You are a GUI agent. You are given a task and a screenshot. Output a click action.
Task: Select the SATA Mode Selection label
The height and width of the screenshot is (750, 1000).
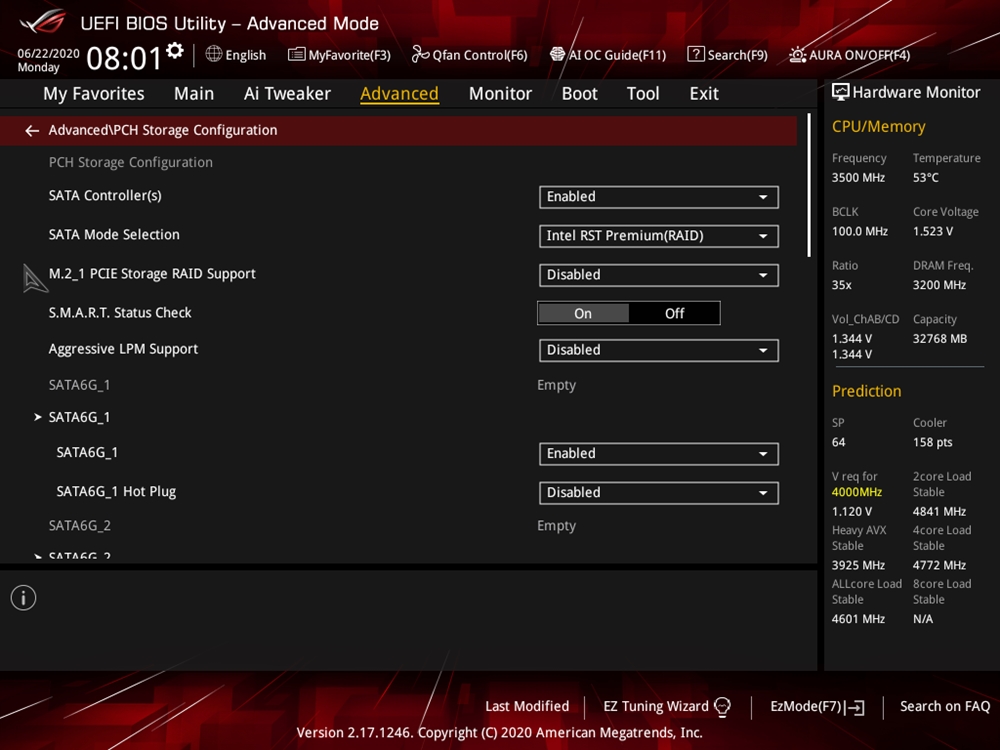tap(114, 235)
